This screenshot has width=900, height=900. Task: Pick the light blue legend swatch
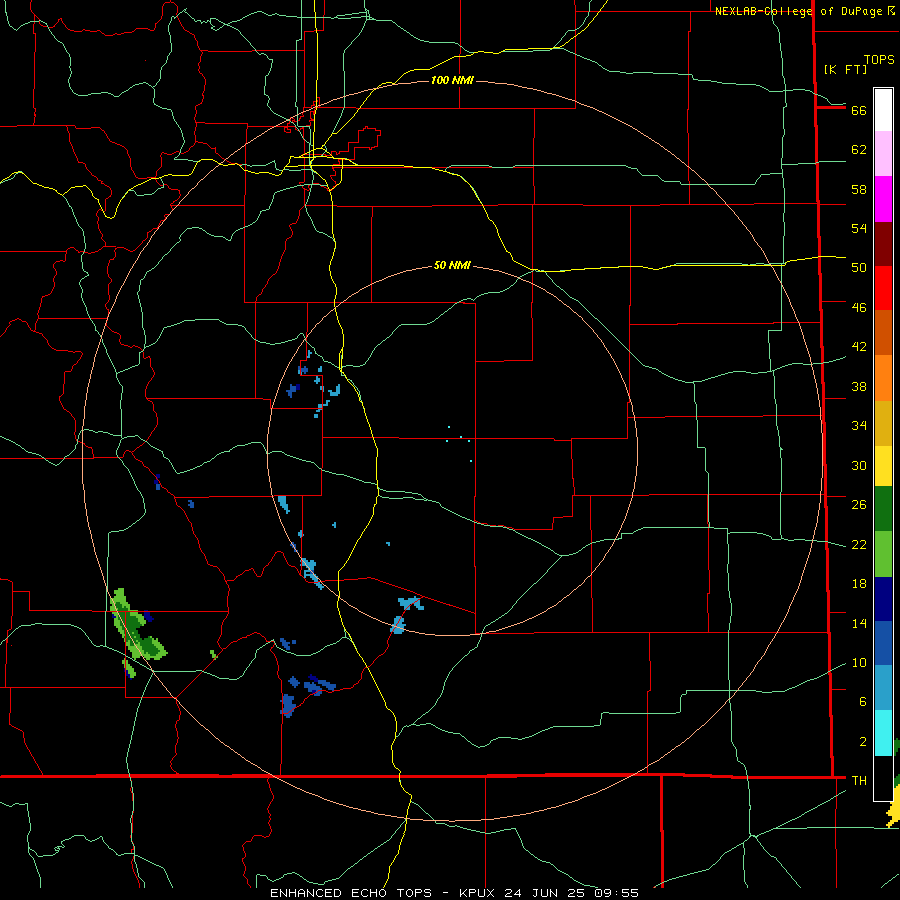[x=883, y=688]
